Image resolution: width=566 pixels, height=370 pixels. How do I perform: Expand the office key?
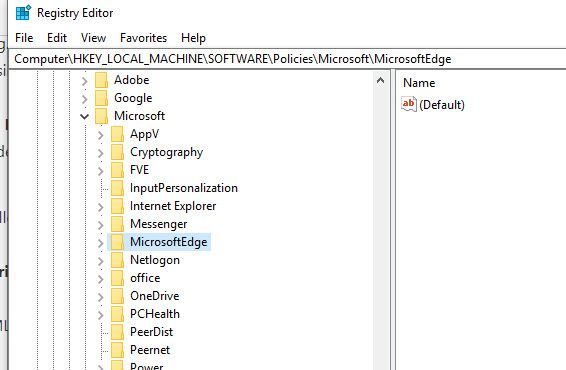(101, 279)
